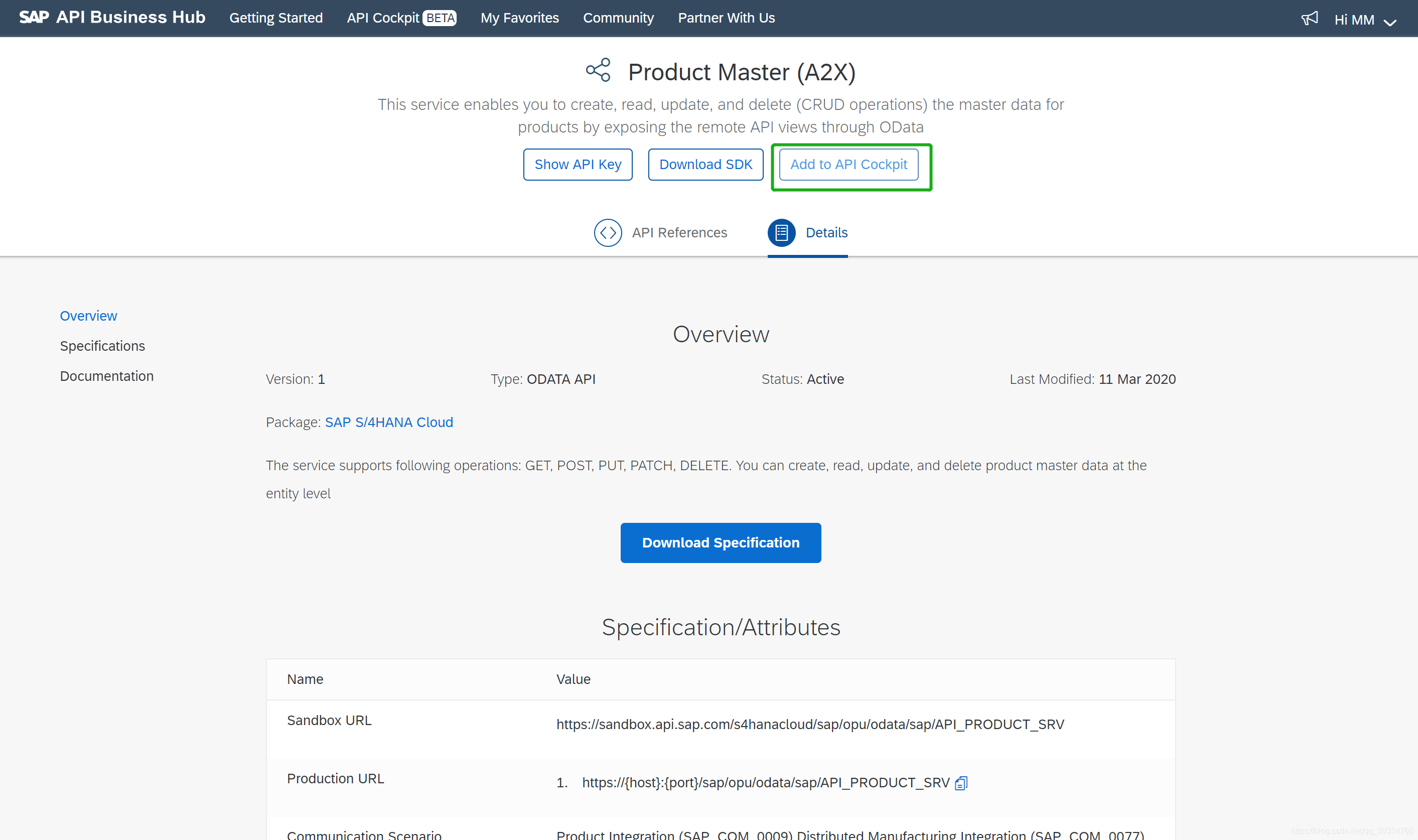The width and height of the screenshot is (1418, 840).
Task: Click the SAP logo in header
Action: pyautogui.click(x=34, y=17)
